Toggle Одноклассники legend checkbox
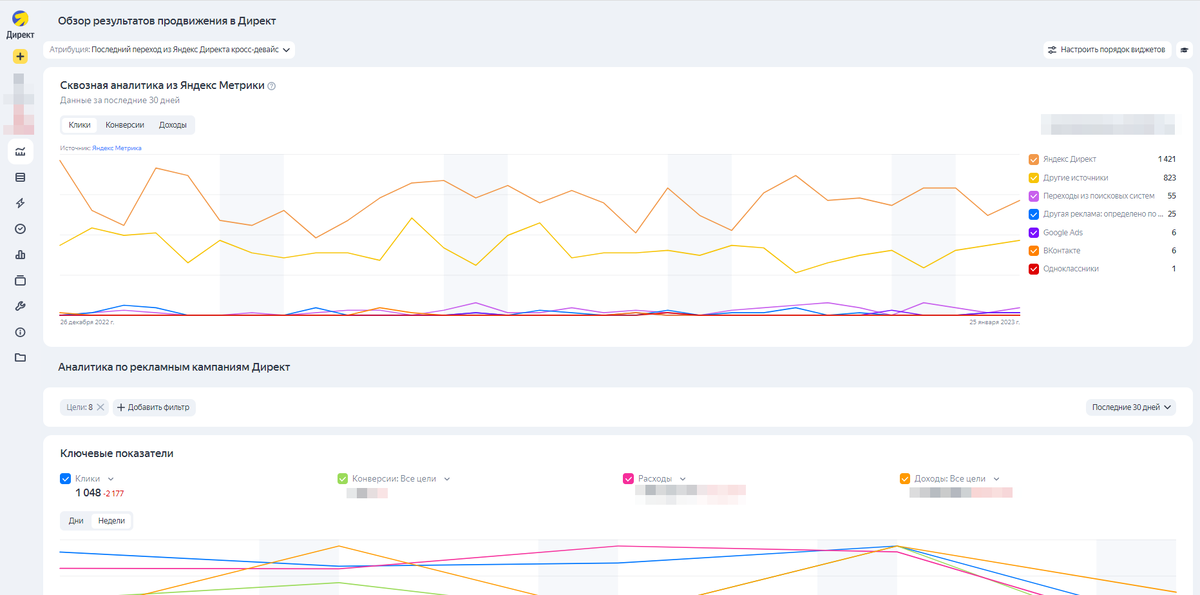The height and width of the screenshot is (595, 1200). tap(1033, 269)
